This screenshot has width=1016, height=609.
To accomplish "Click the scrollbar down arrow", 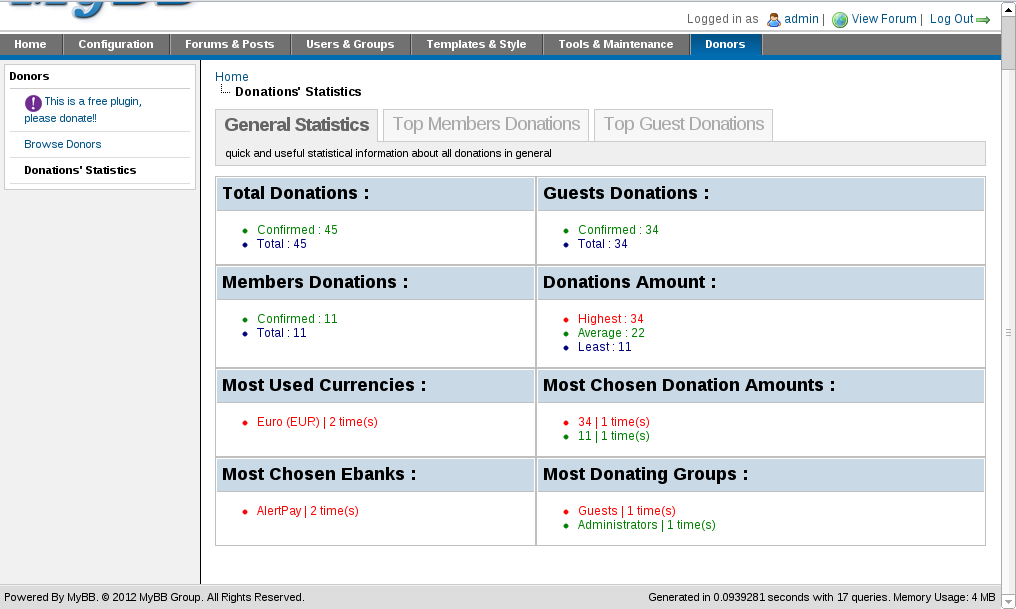I will pos(1008,602).
